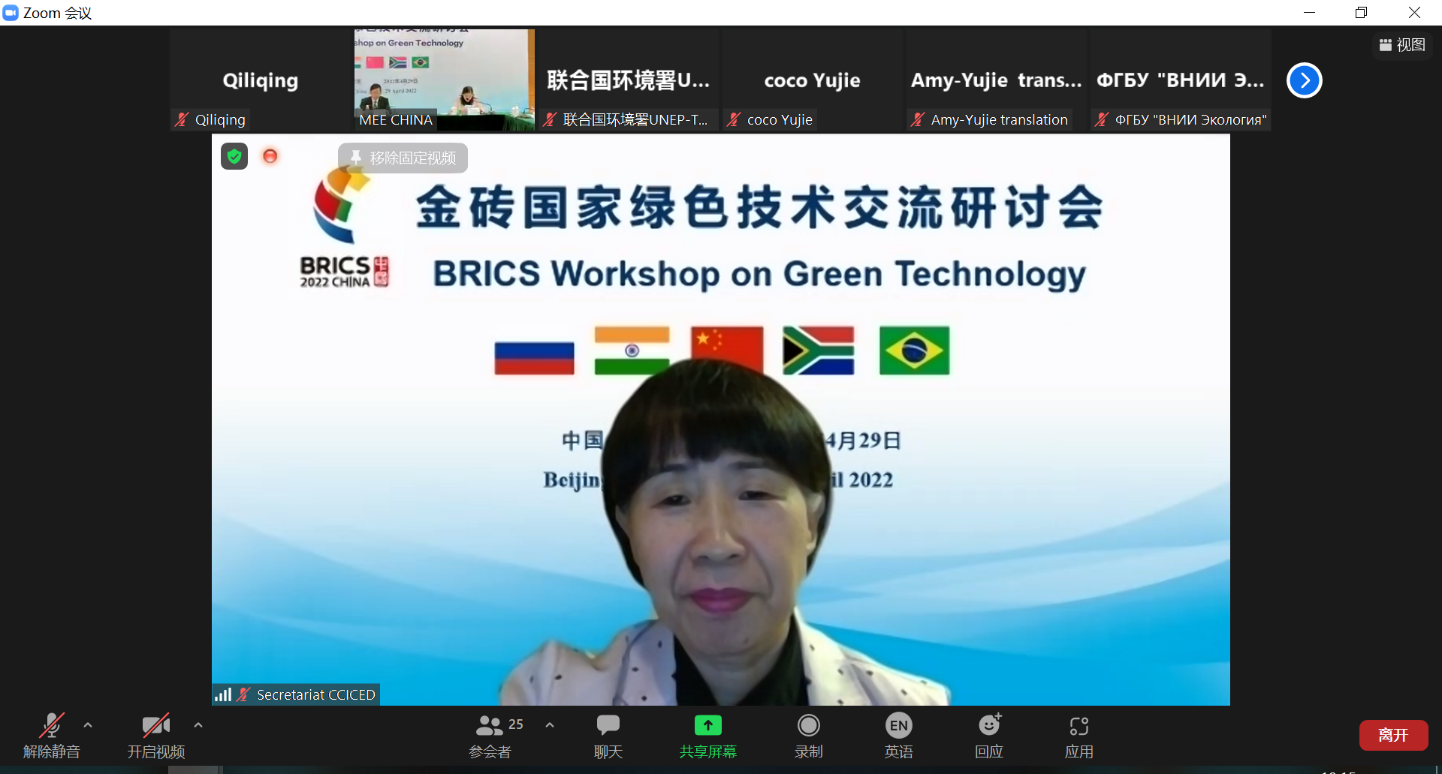Show next participants with blue arrow
The image size is (1442, 774).
1304,80
